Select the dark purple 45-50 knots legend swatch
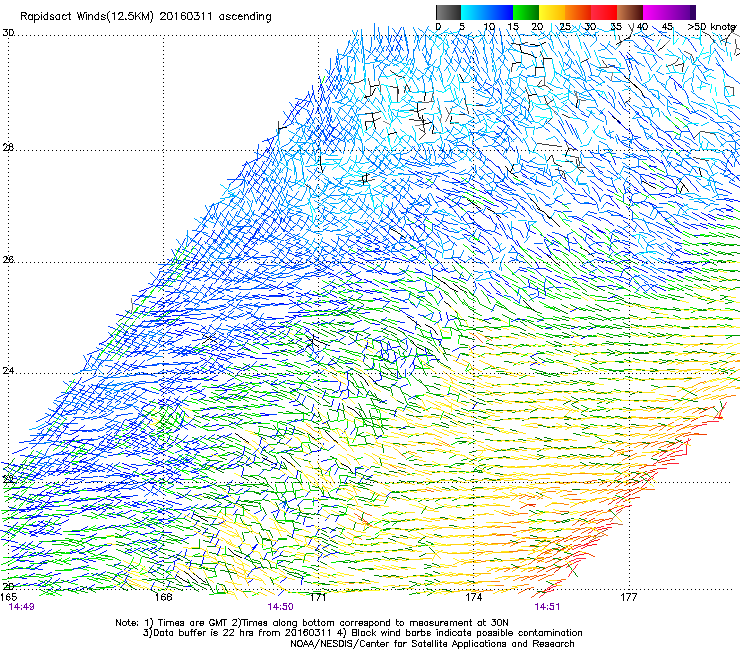Viewport: 740px width, 650px height. click(x=682, y=12)
